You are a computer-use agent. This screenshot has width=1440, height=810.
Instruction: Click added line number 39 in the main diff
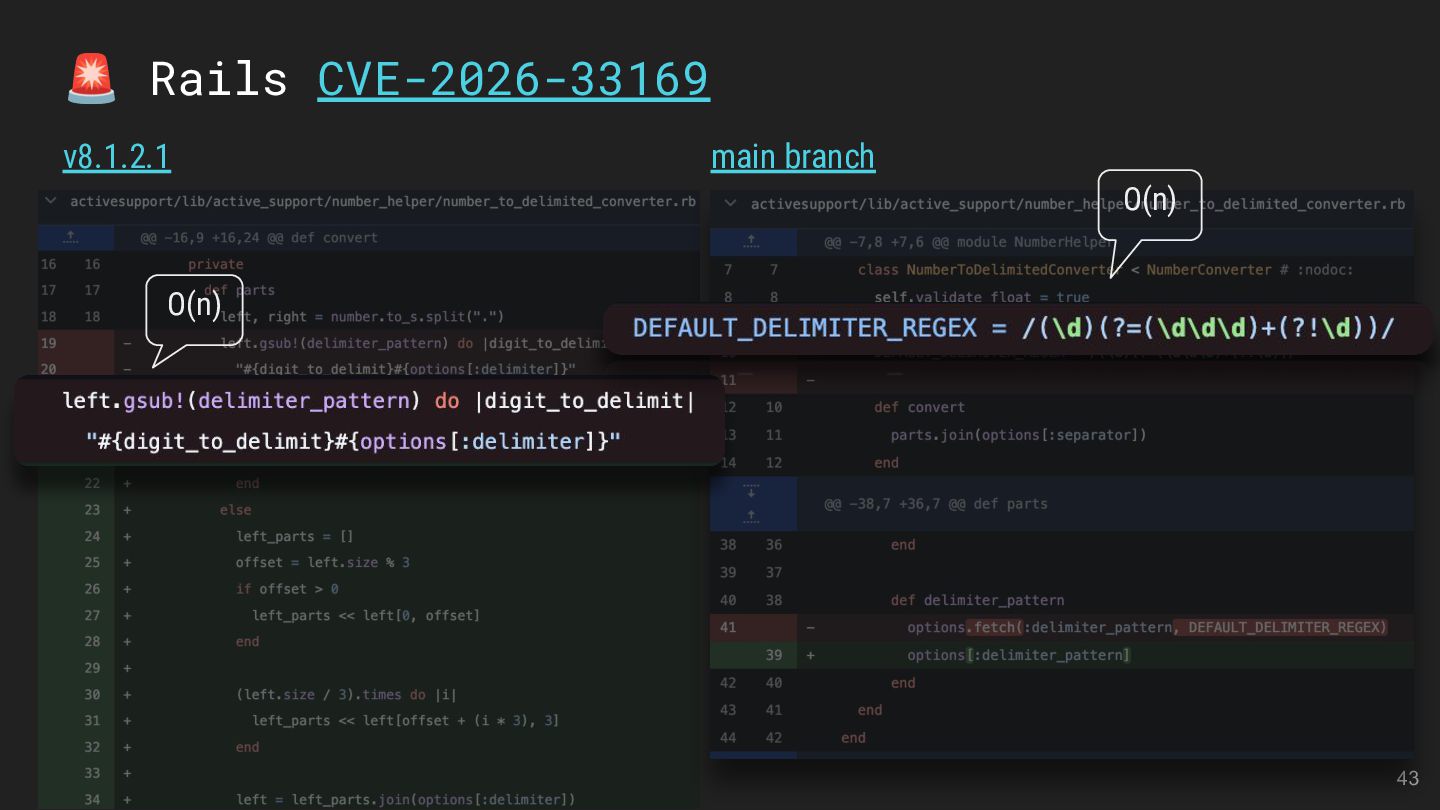click(x=774, y=655)
